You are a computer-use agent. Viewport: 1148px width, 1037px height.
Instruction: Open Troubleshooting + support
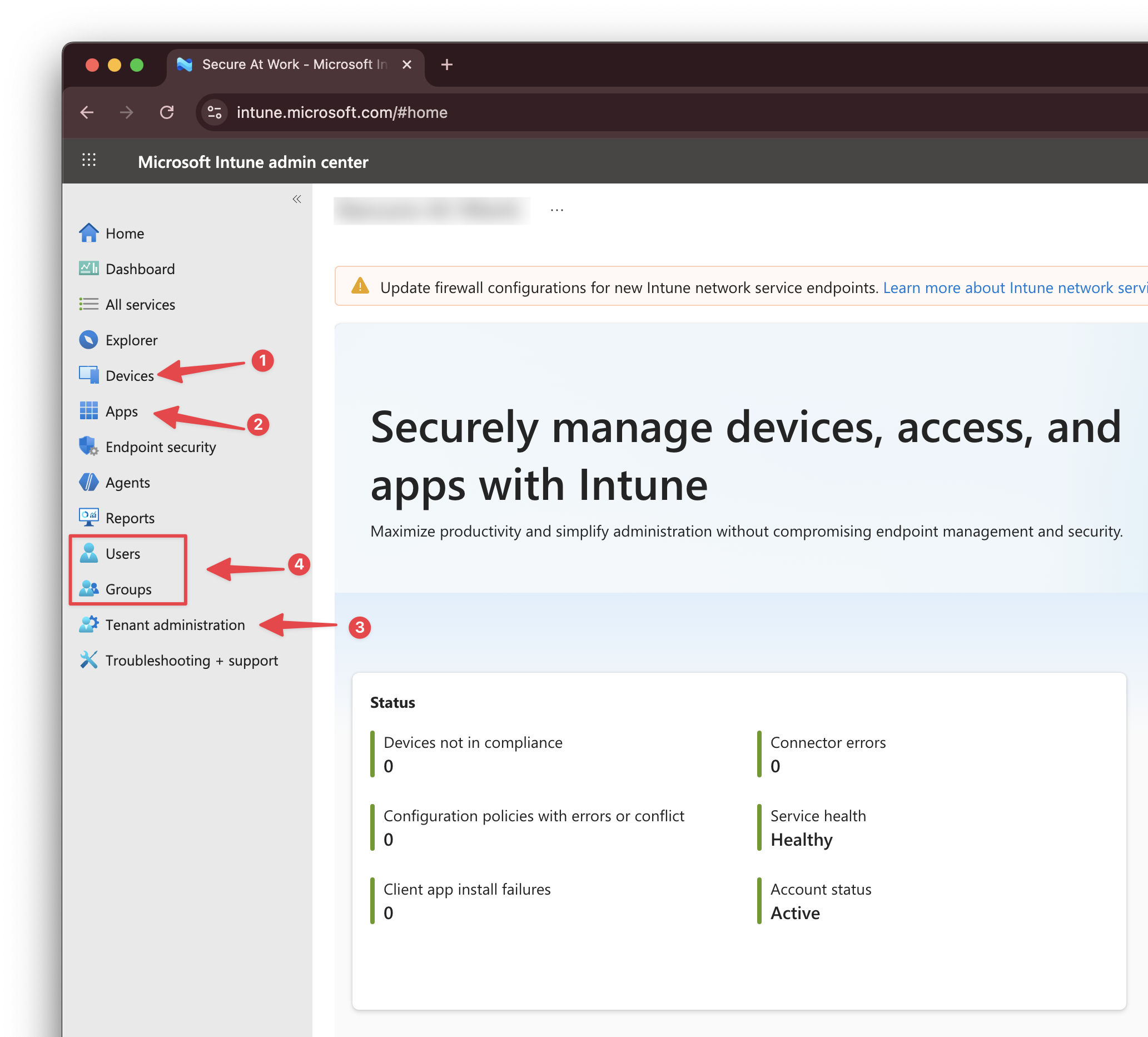click(x=191, y=661)
